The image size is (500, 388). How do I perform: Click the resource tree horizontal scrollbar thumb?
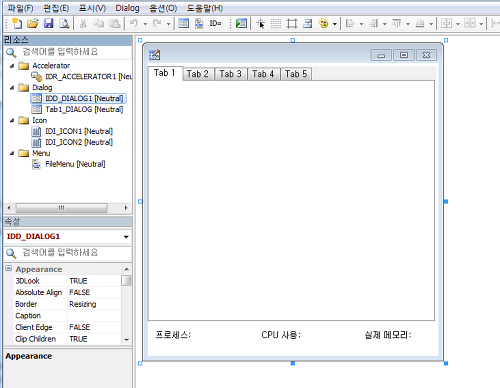(62, 208)
